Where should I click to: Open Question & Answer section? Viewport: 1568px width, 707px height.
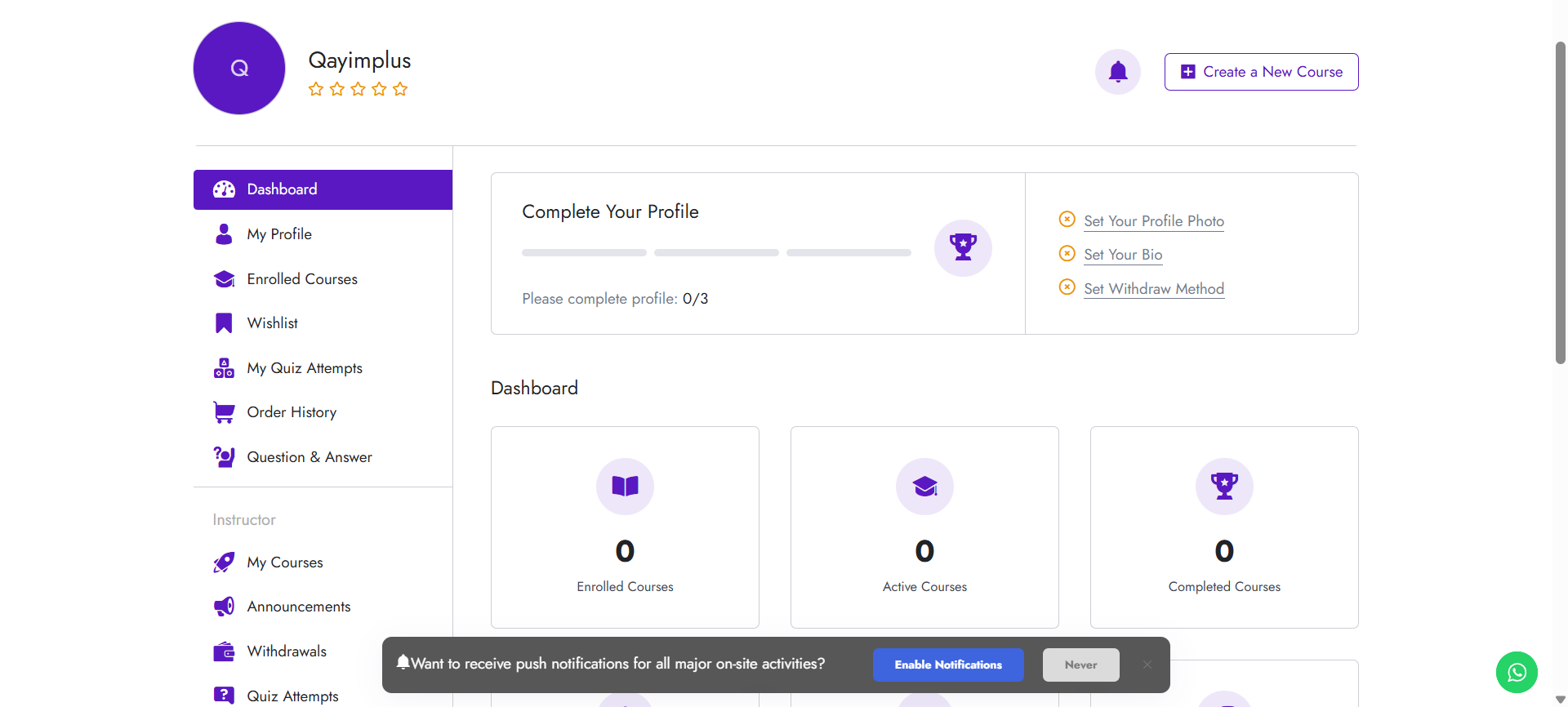coord(309,457)
